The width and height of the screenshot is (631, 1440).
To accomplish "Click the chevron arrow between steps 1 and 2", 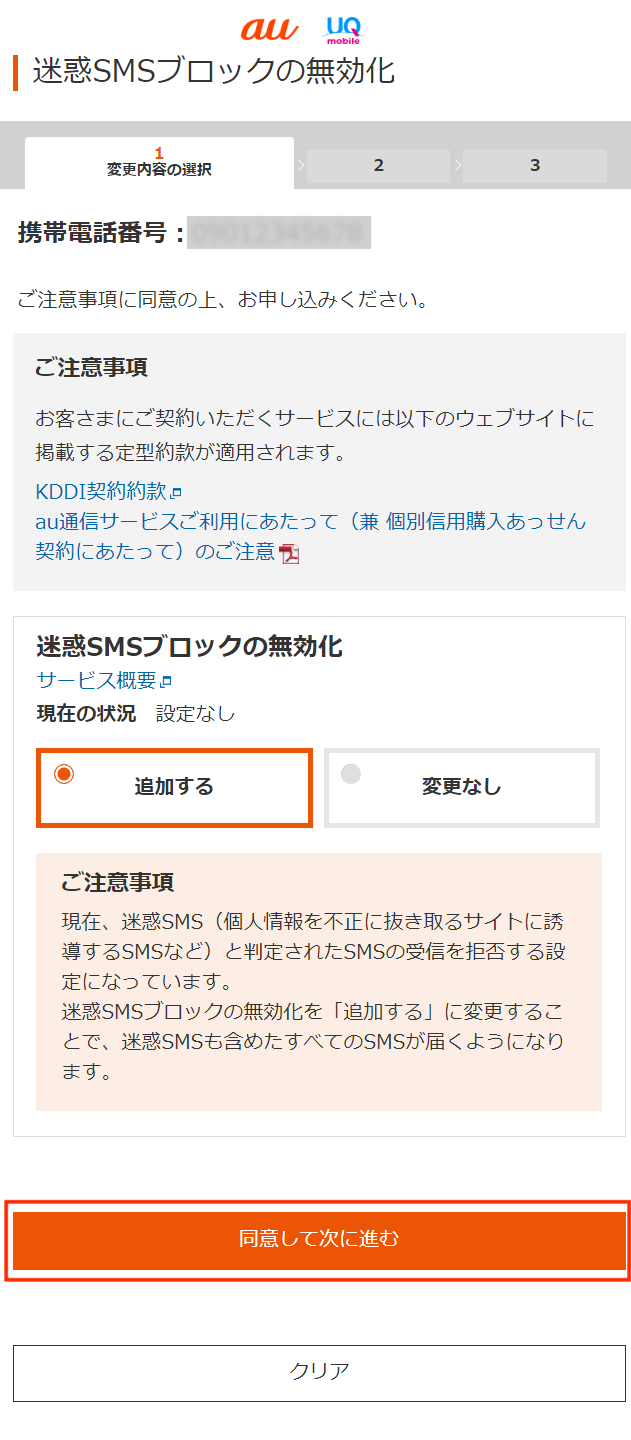I will tap(300, 166).
